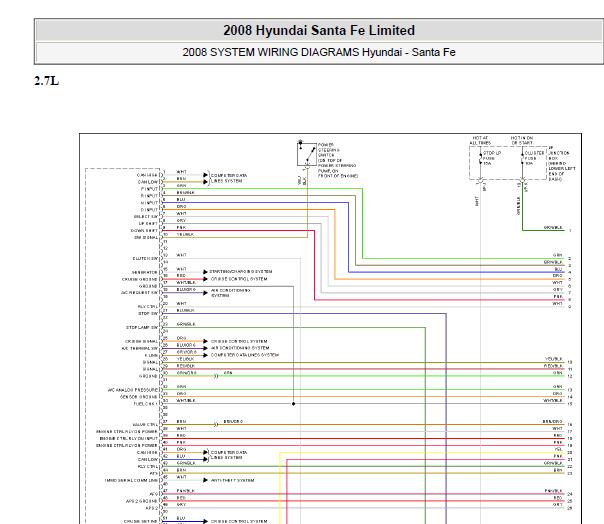Click 'COMPUTER DATA LINES SYSTEM' reference beside pin 27
The image size is (604, 524).
(x=245, y=355)
